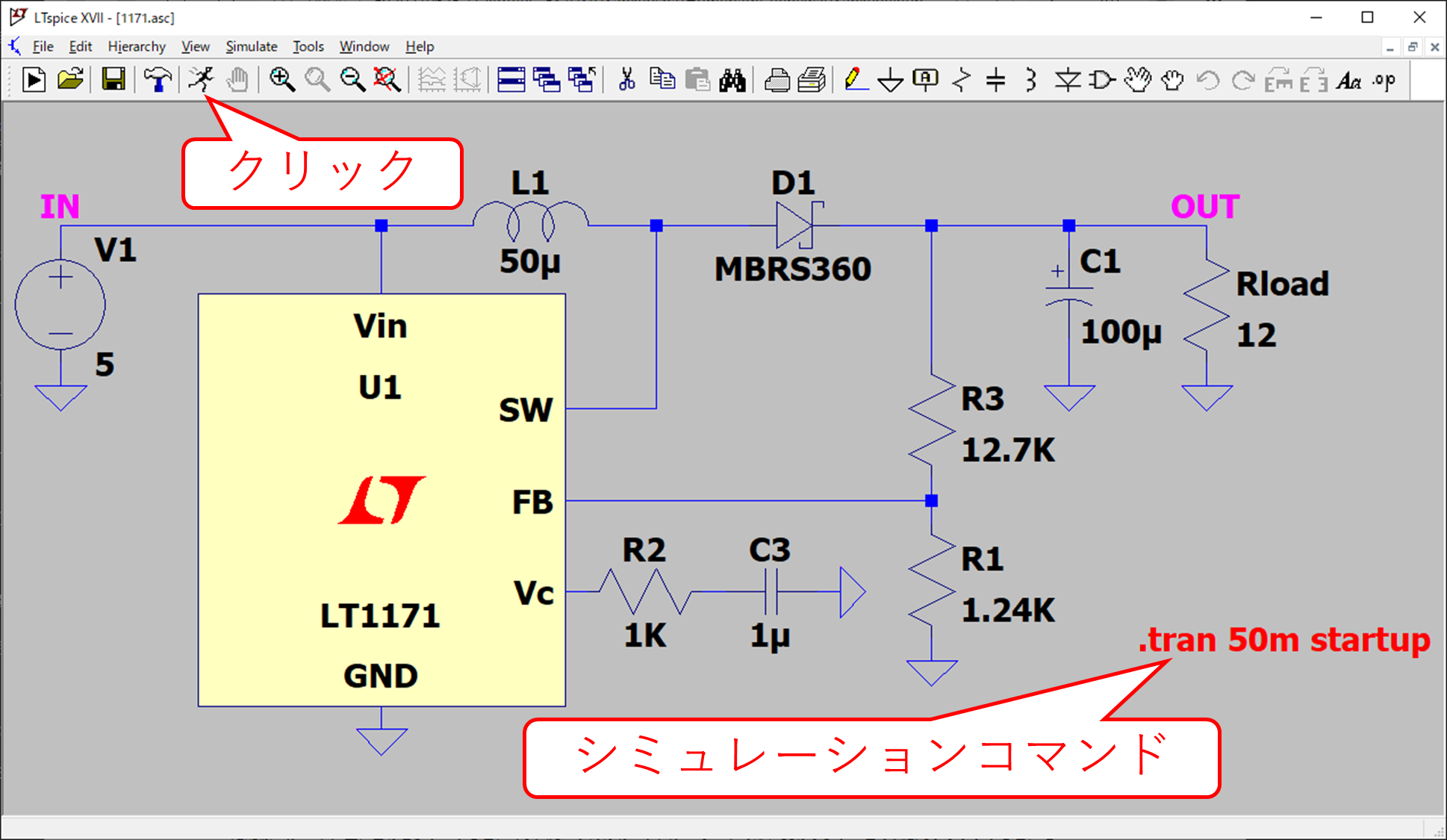Zoom in with the plus magnifier

281,79
